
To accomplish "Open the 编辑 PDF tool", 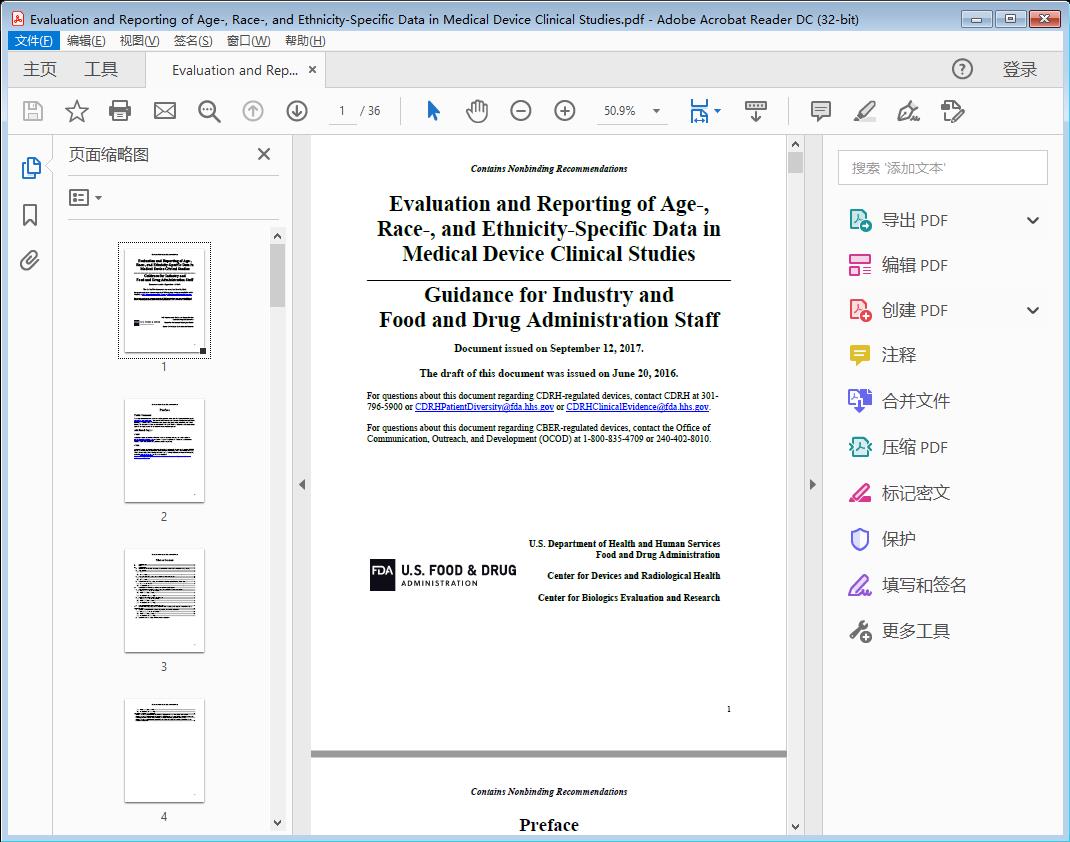I will (x=914, y=265).
